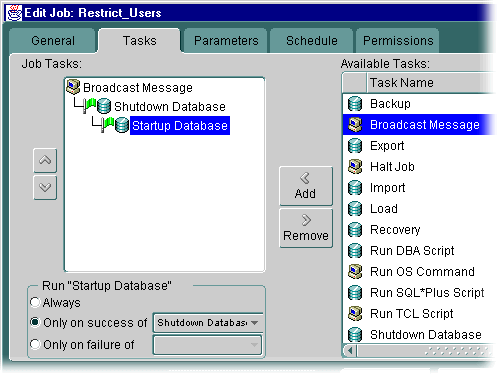This screenshot has height=375, width=498.
Task: Click the database icon beside Startup Database in Job Tasks
Action: (122, 125)
